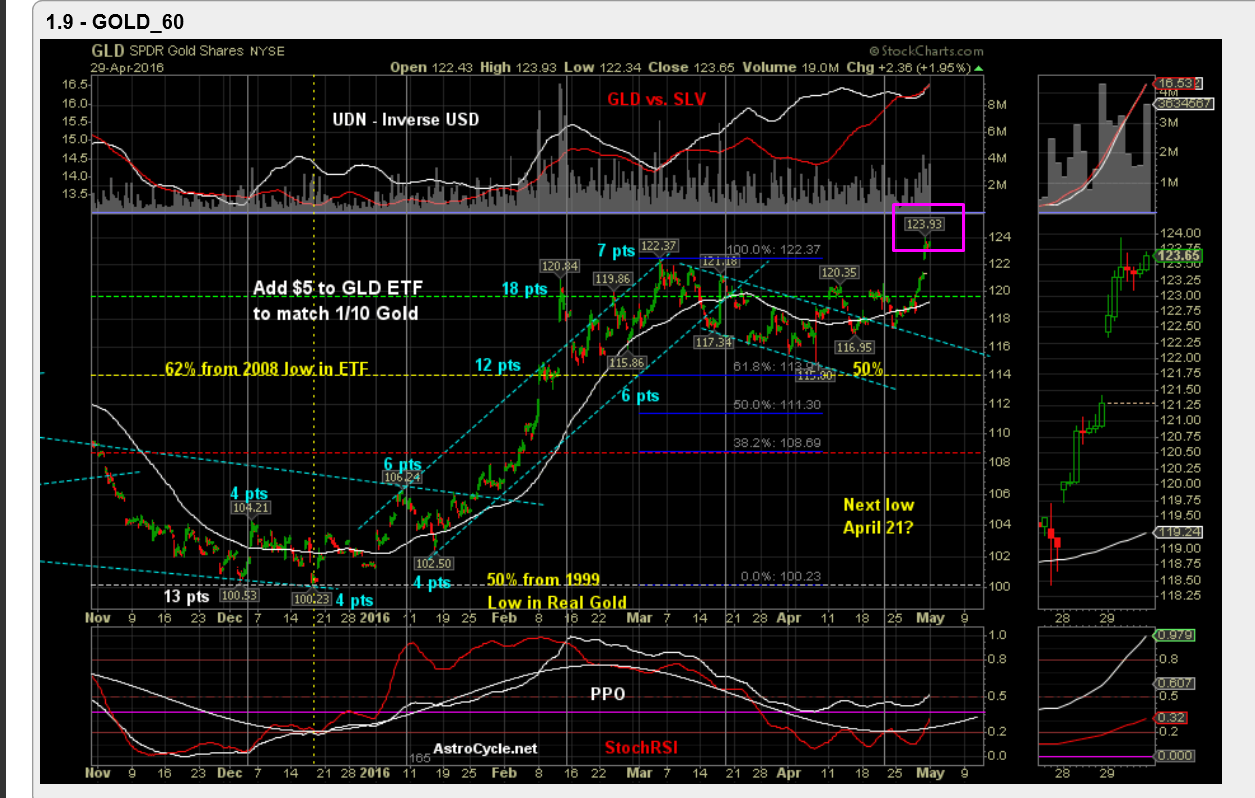Click the 'Open 122.43' header value
The image size is (1255, 798).
tap(431, 67)
